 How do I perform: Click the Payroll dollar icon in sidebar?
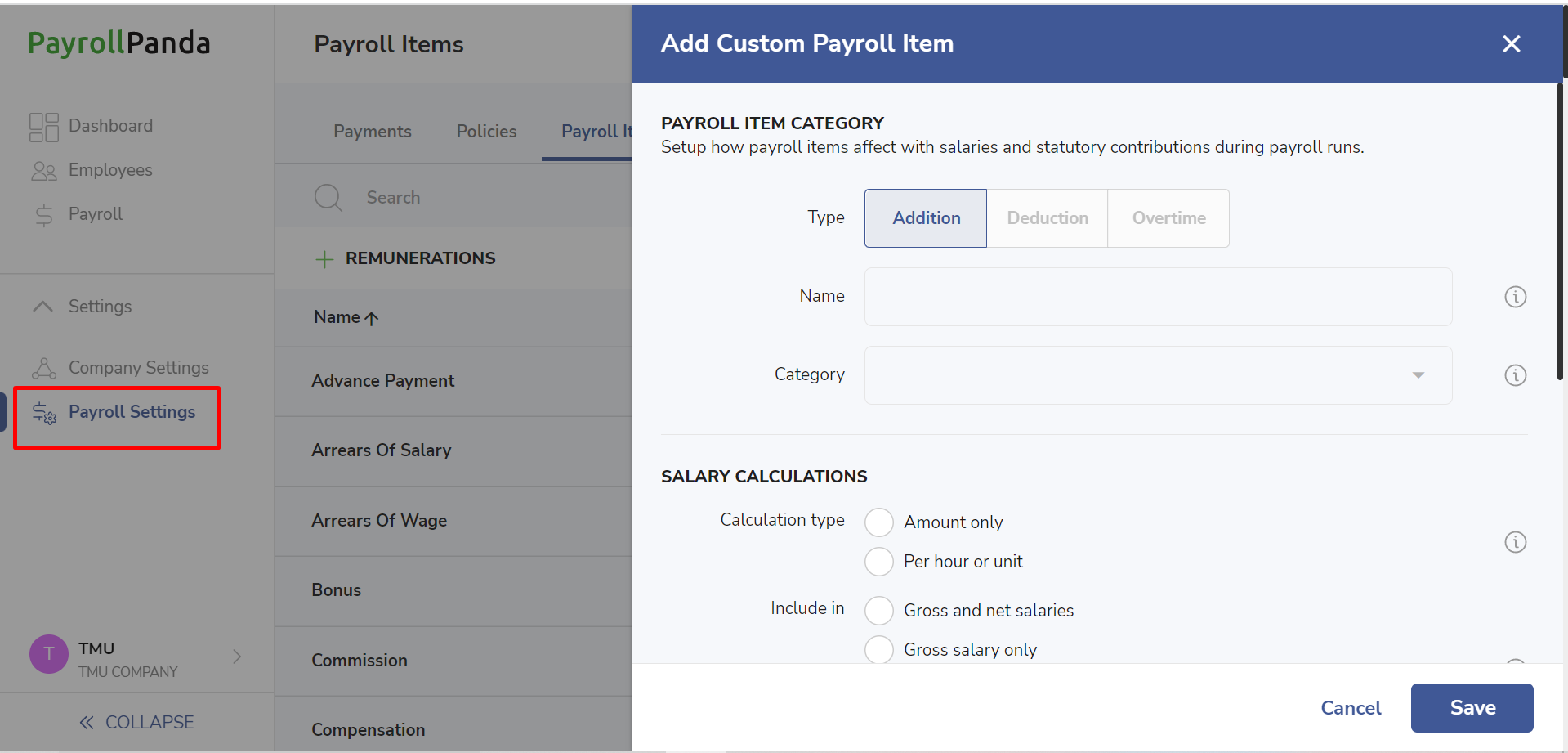coord(44,215)
